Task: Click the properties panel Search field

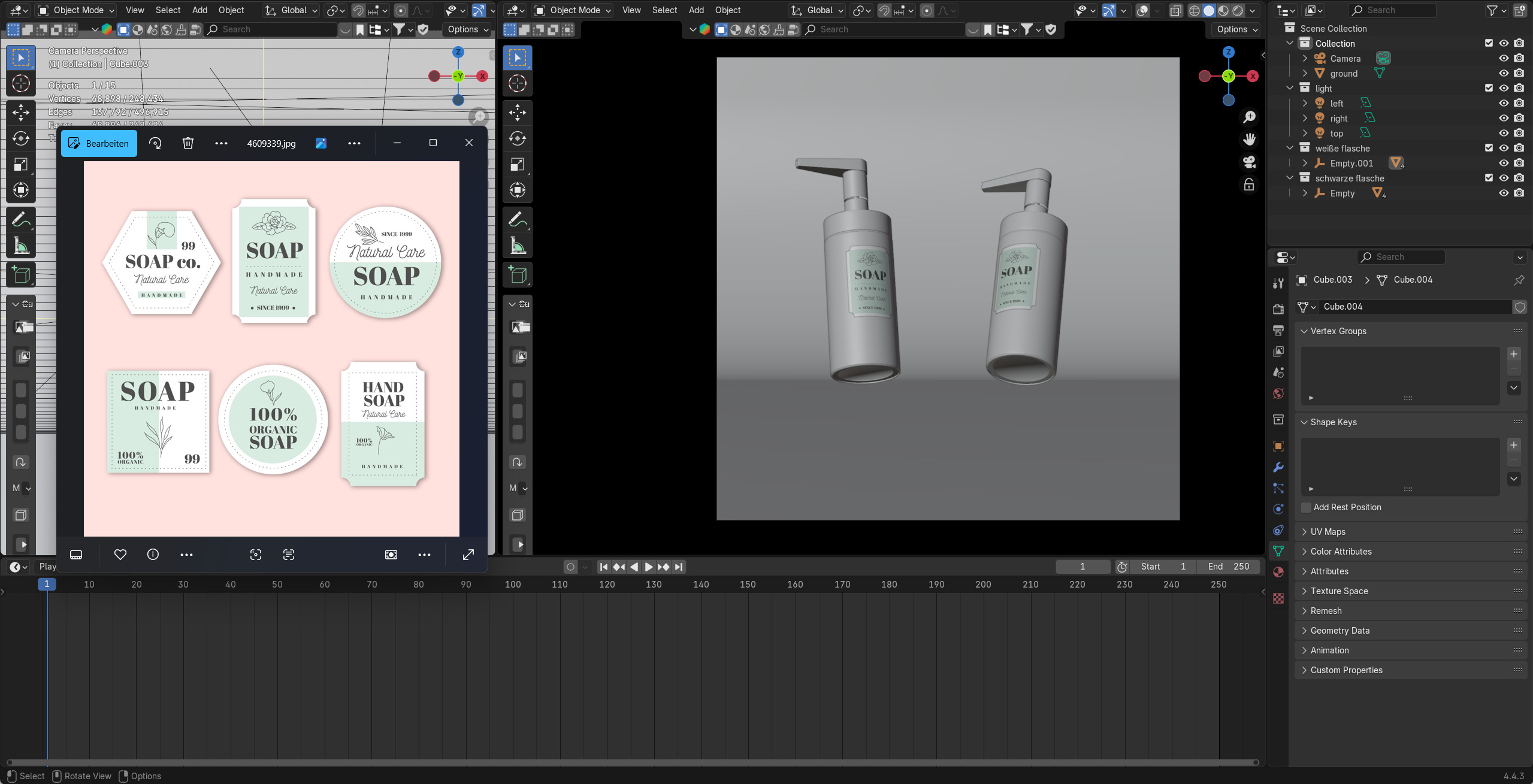Action: 1401,257
